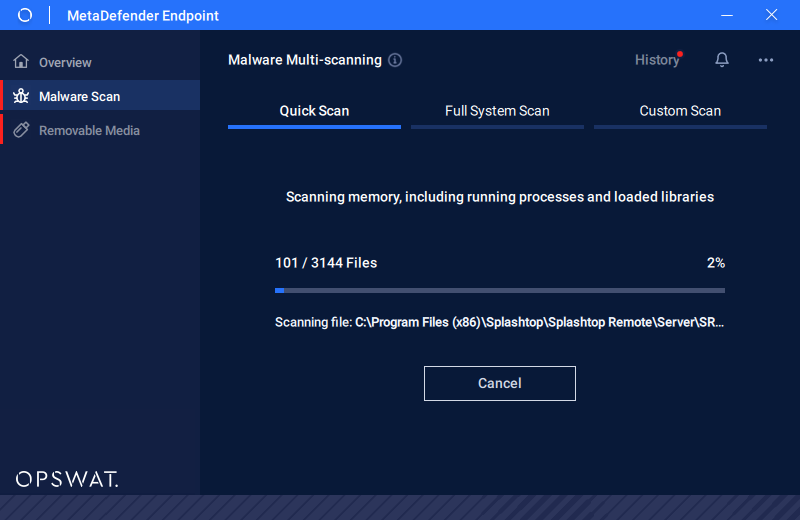Go to the Overview section
The height and width of the screenshot is (520, 800).
click(101, 62)
